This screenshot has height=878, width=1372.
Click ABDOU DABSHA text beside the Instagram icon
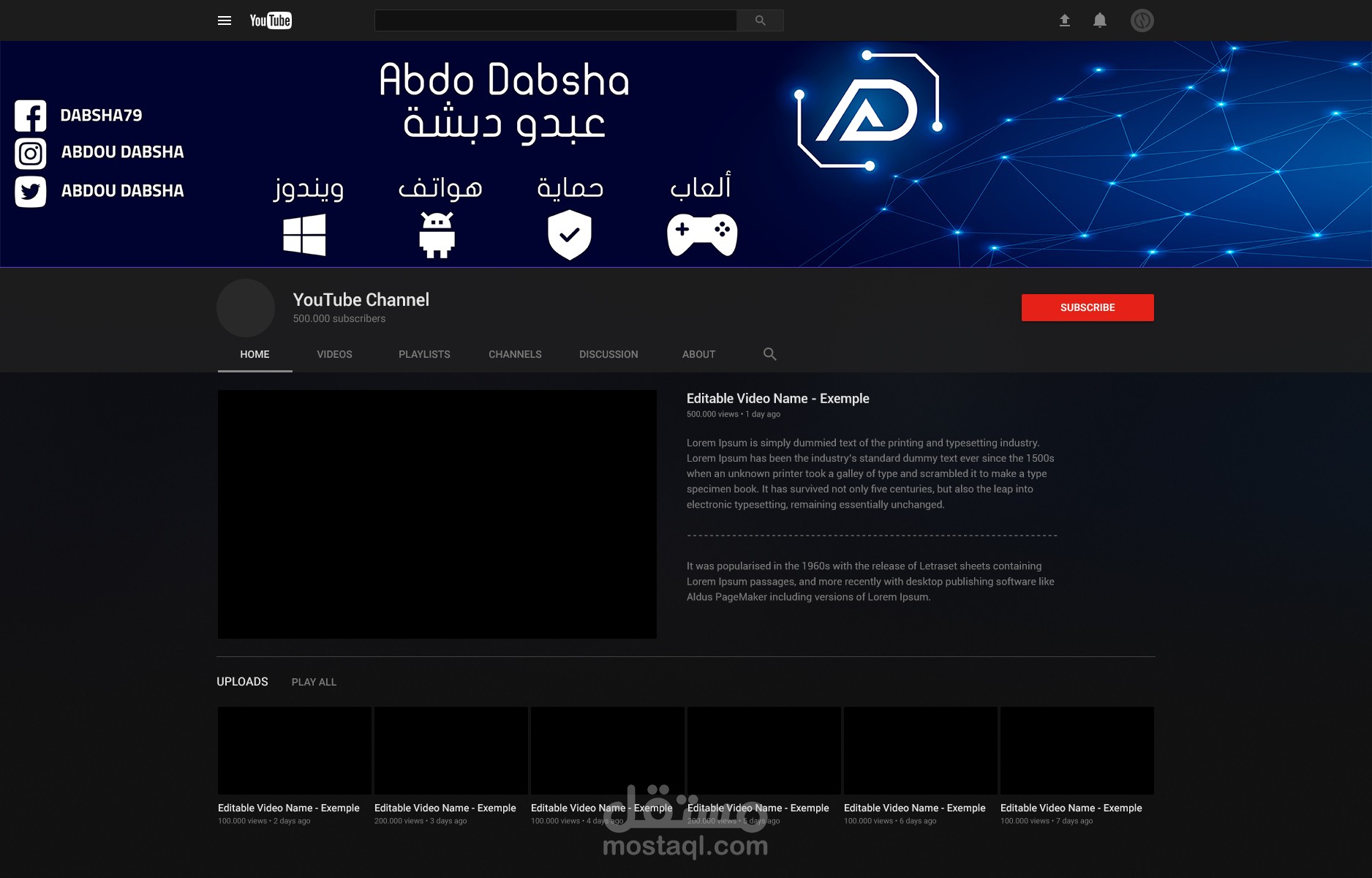[x=123, y=152]
